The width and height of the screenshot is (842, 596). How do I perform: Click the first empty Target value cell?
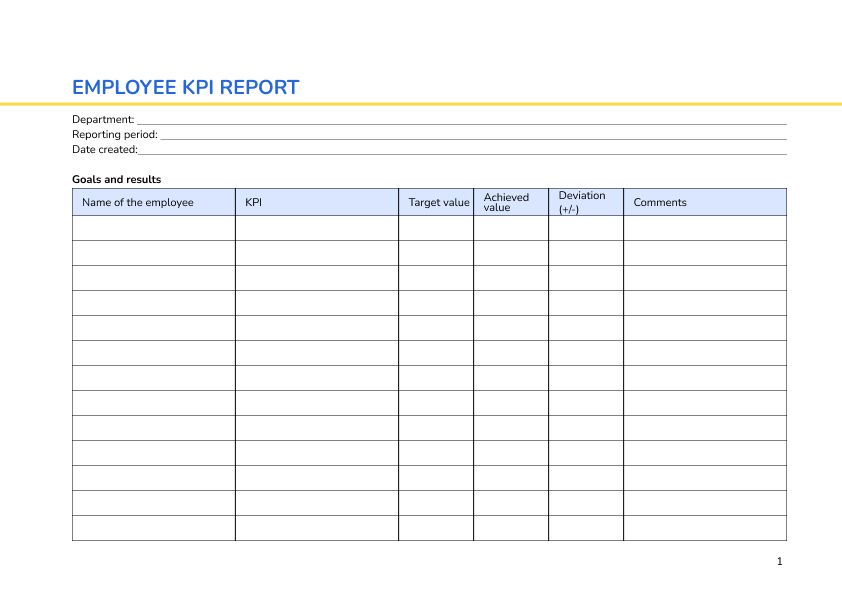tap(437, 228)
